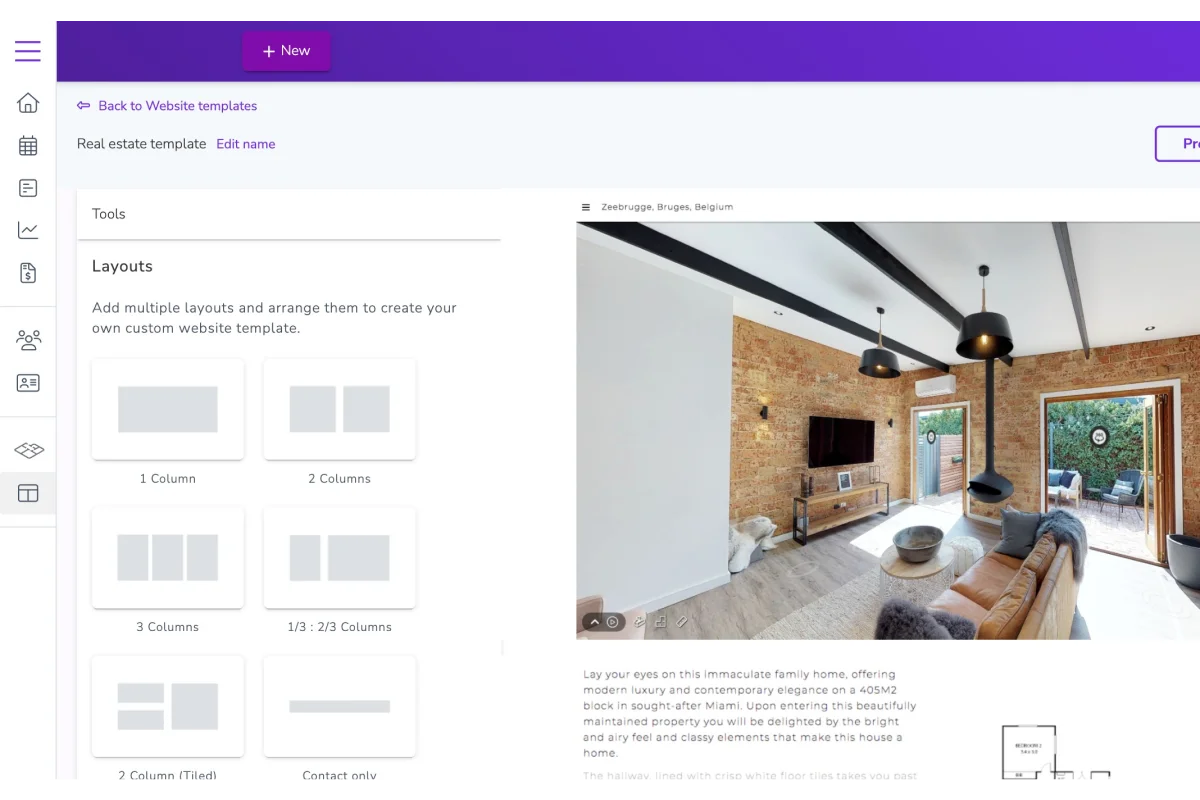Open the invoice dollar document icon
This screenshot has height=800, width=1200.
(x=28, y=273)
